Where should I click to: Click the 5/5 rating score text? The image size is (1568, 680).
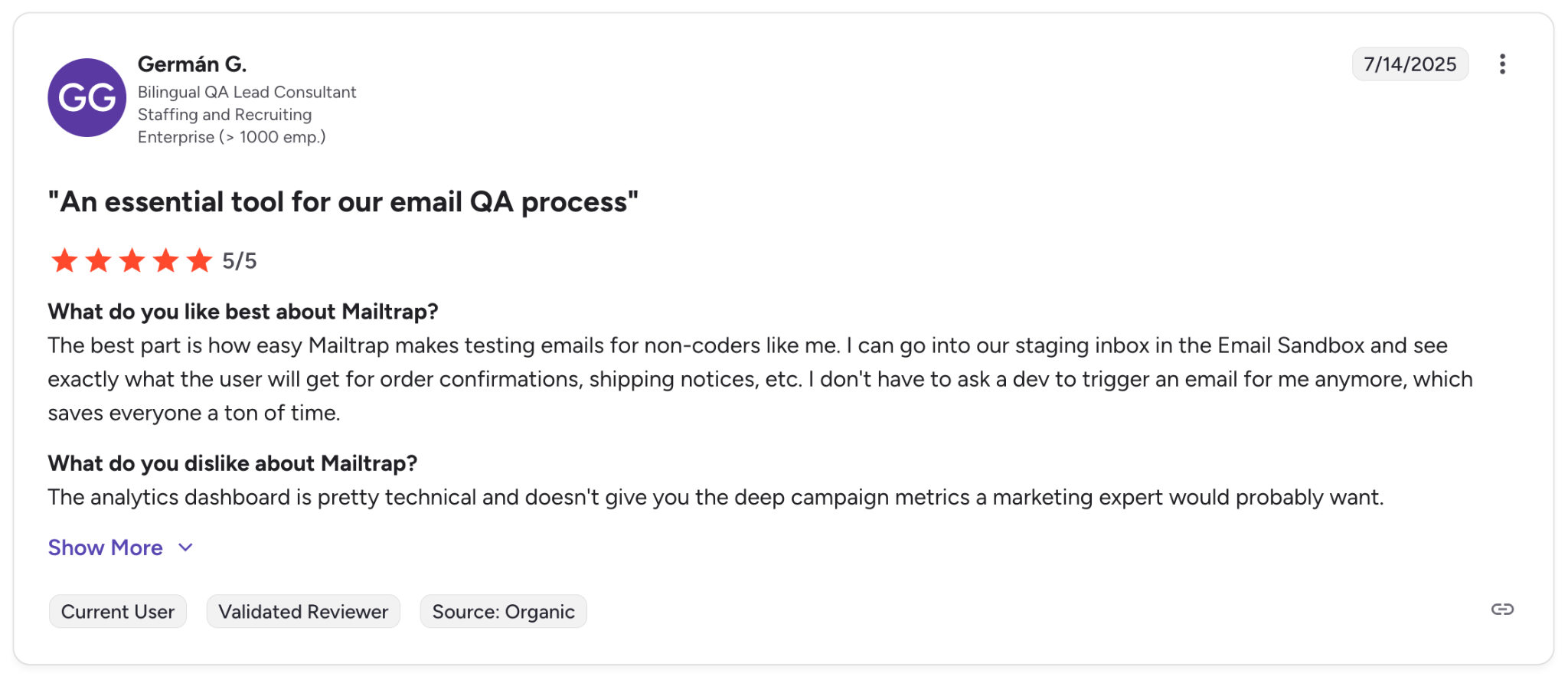[x=239, y=260]
